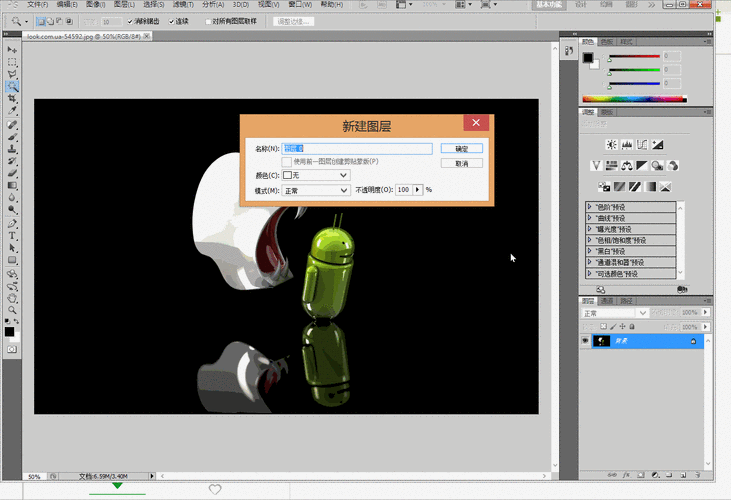Choose New Selection mode in options bar
Screen dimensions: 731x500
click(41, 21)
